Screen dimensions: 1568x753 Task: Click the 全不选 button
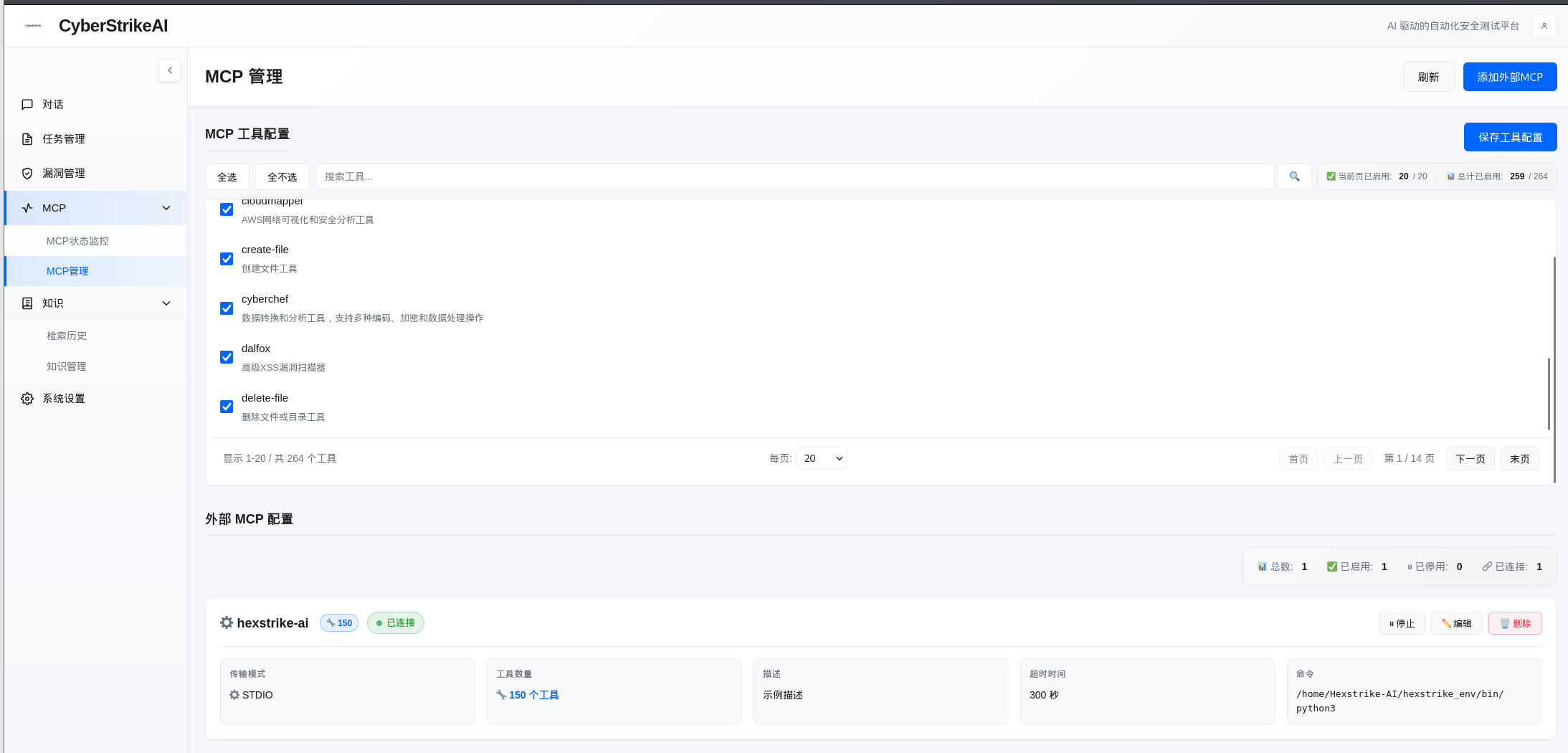pyautogui.click(x=282, y=176)
